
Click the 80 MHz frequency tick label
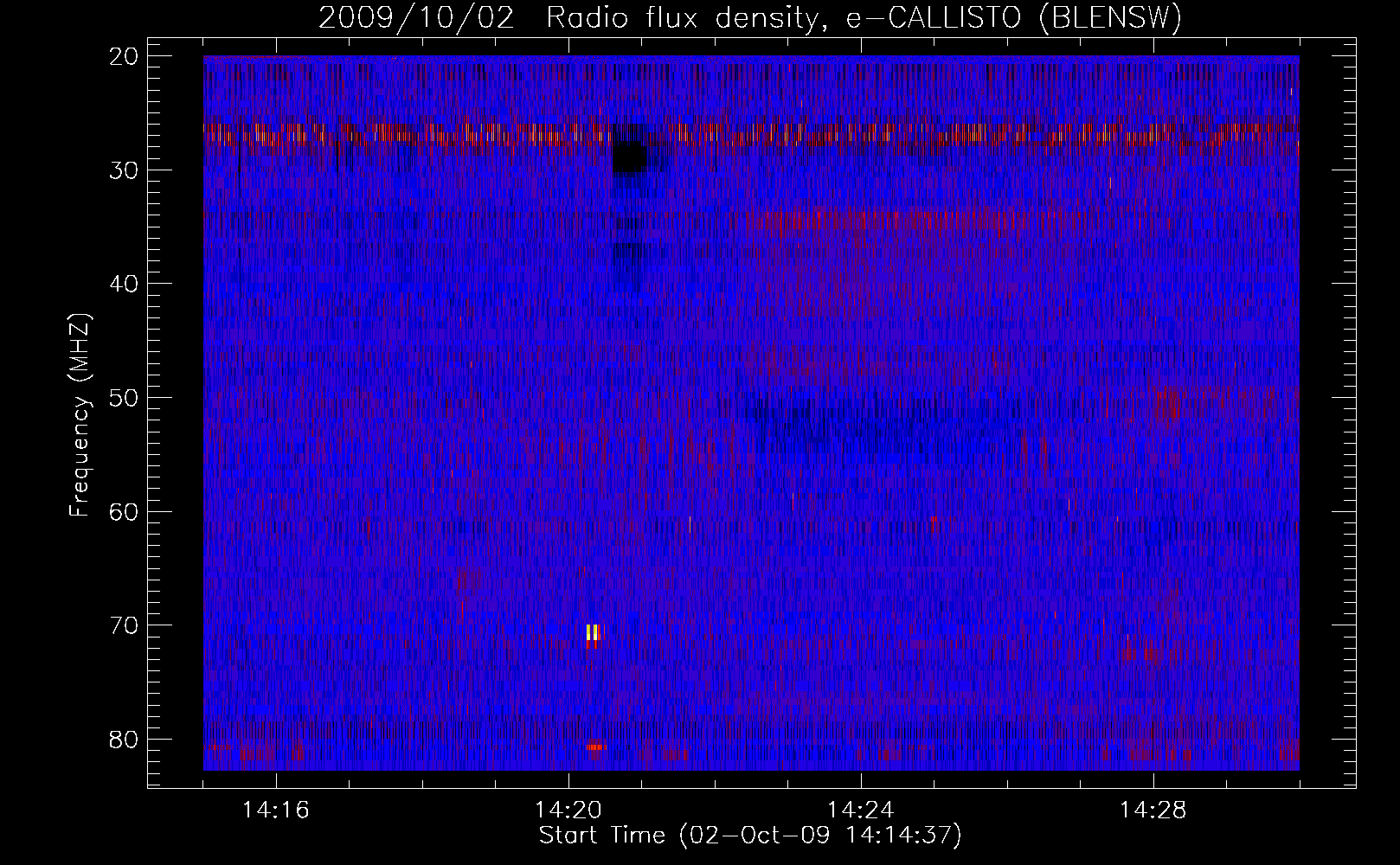[x=125, y=740]
